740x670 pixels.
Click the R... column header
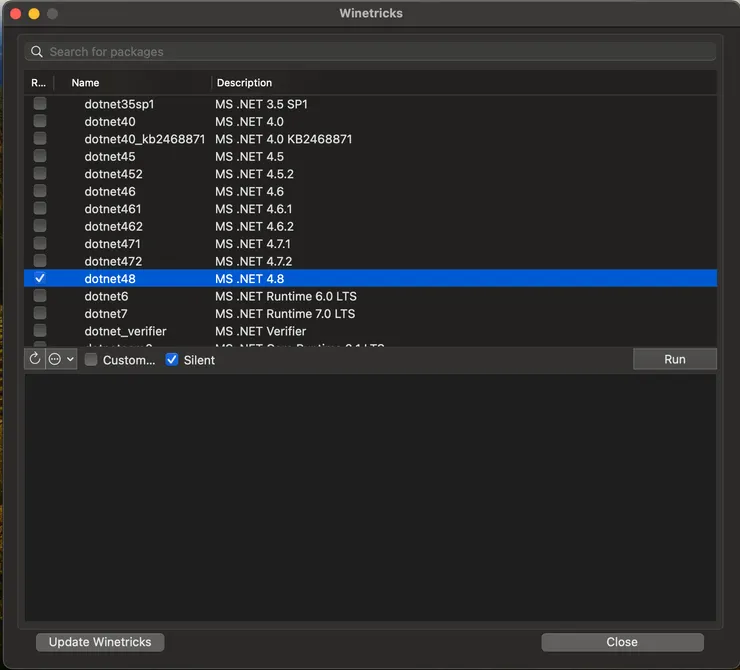pyautogui.click(x=39, y=83)
